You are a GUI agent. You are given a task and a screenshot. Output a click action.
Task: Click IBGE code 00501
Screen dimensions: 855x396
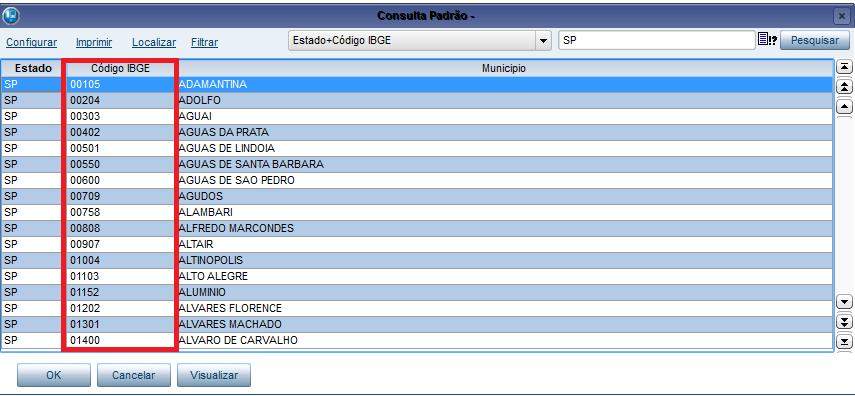(x=85, y=148)
